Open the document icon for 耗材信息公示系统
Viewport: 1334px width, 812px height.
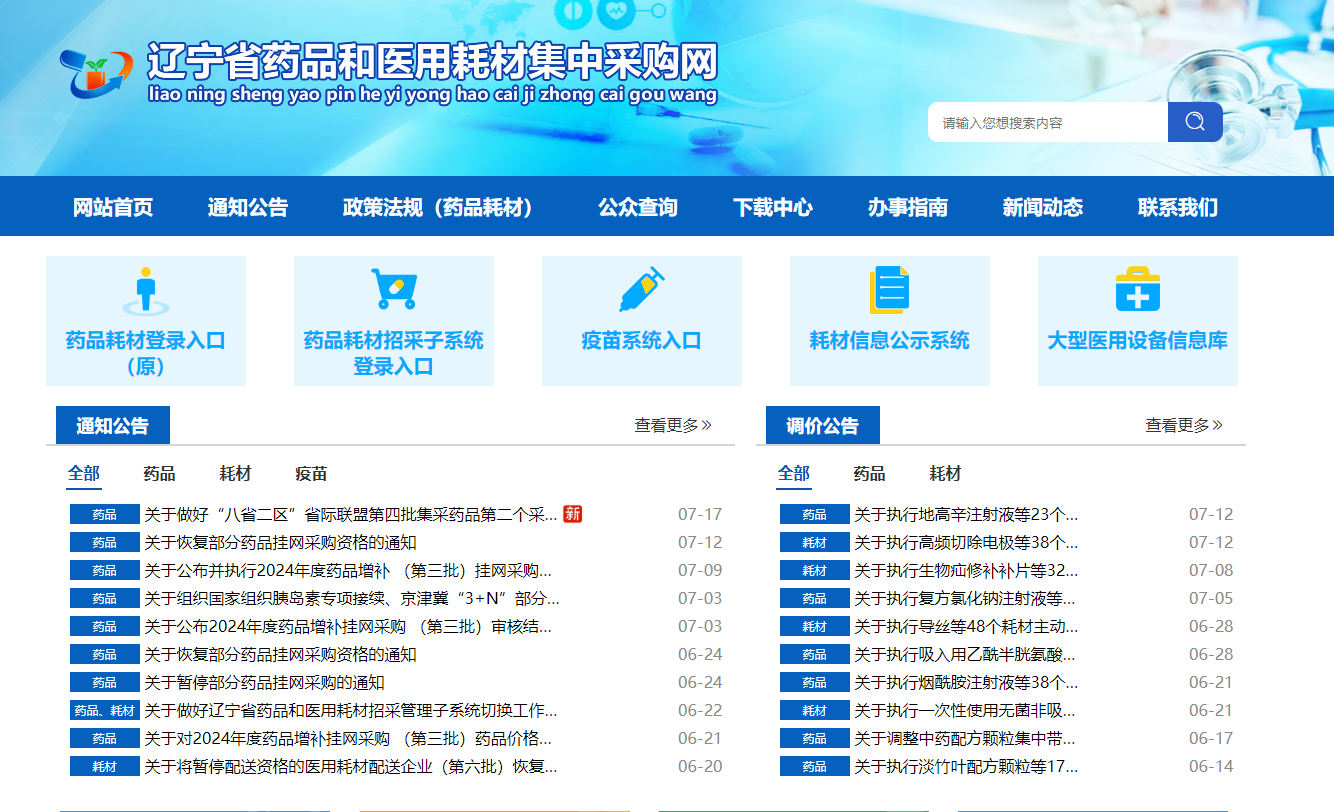889,288
